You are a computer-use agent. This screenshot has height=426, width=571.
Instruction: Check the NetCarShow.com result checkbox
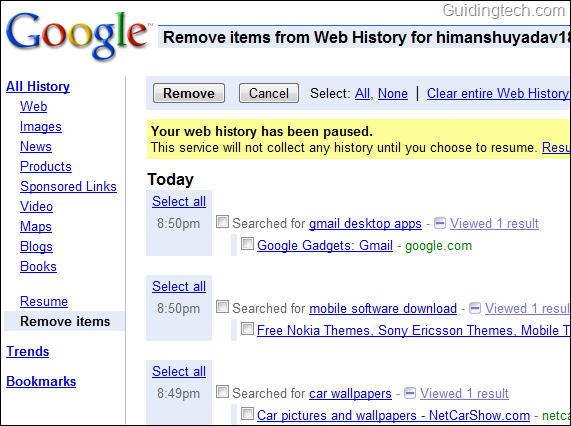[247, 414]
